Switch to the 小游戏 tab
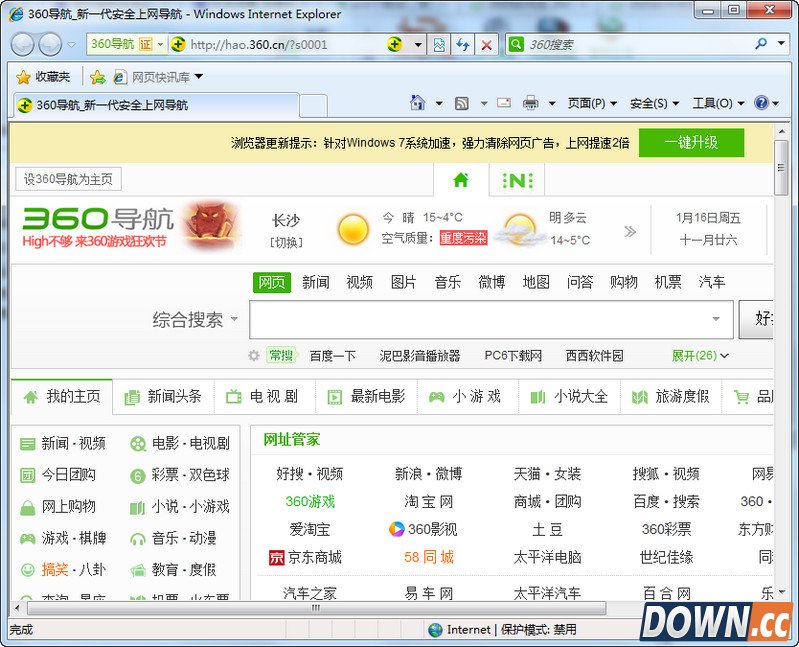Image resolution: width=799 pixels, height=647 pixels. pos(468,396)
